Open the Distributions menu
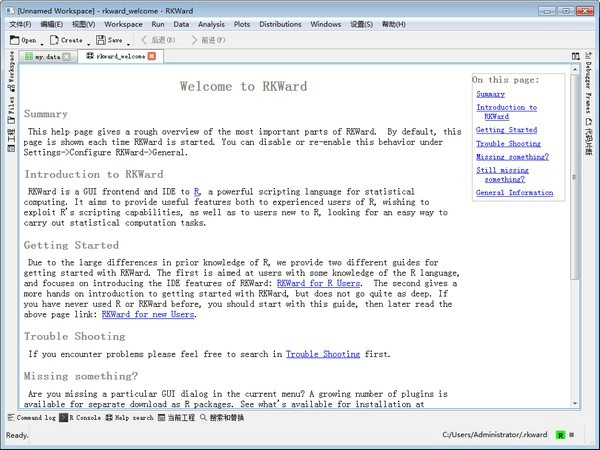 (x=280, y=23)
